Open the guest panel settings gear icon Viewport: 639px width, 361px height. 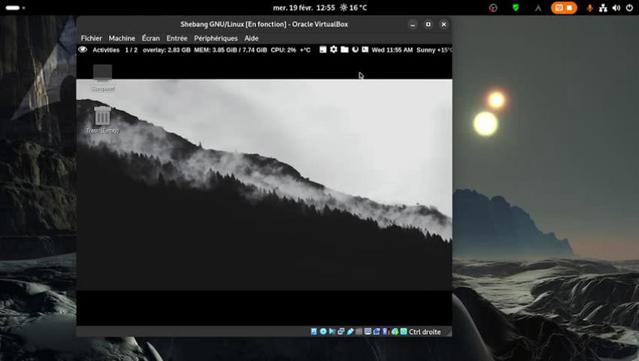click(333, 49)
